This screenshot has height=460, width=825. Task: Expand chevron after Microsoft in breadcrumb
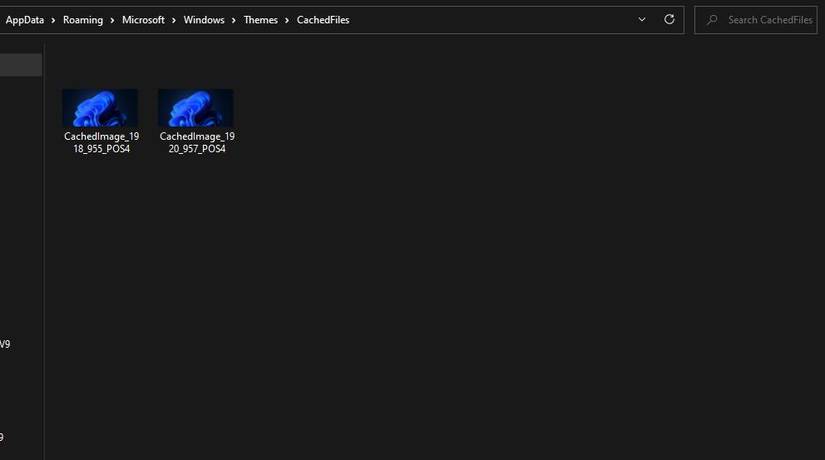click(x=174, y=20)
